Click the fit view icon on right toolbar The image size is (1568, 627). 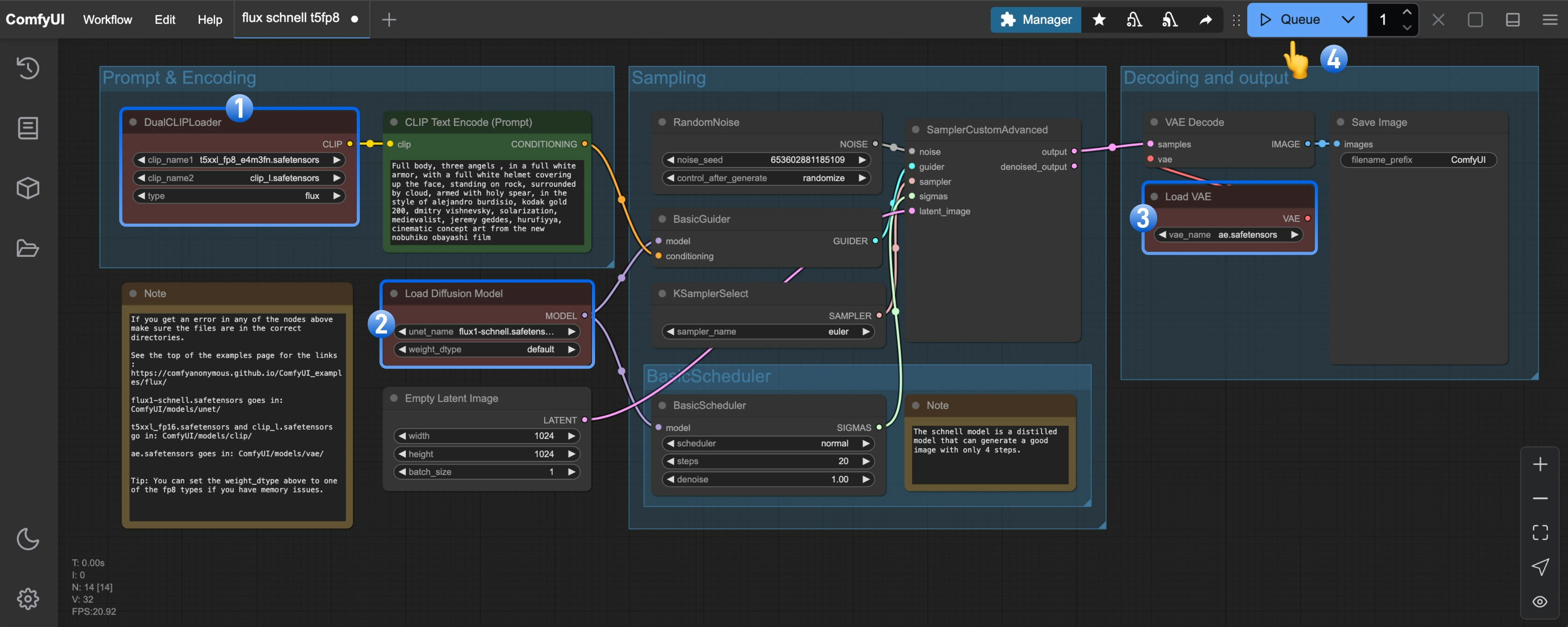coord(1540,532)
